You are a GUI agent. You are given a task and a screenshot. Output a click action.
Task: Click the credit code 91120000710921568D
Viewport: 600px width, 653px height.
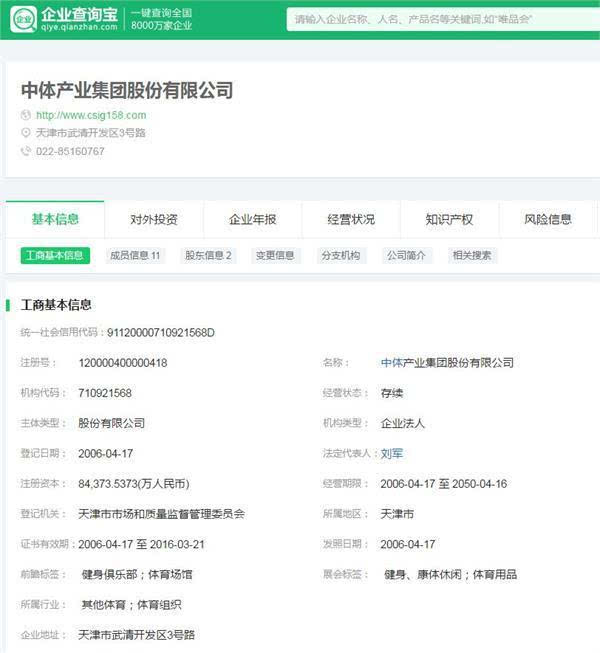click(161, 333)
